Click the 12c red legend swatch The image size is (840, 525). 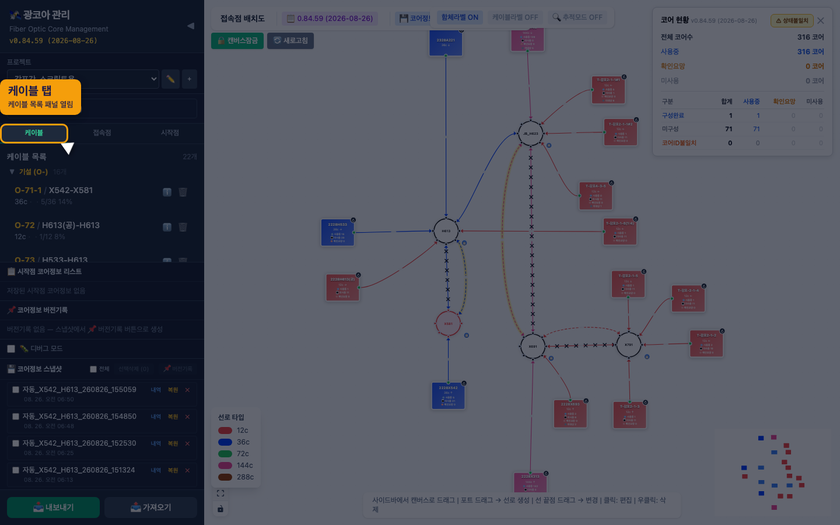[x=225, y=431]
